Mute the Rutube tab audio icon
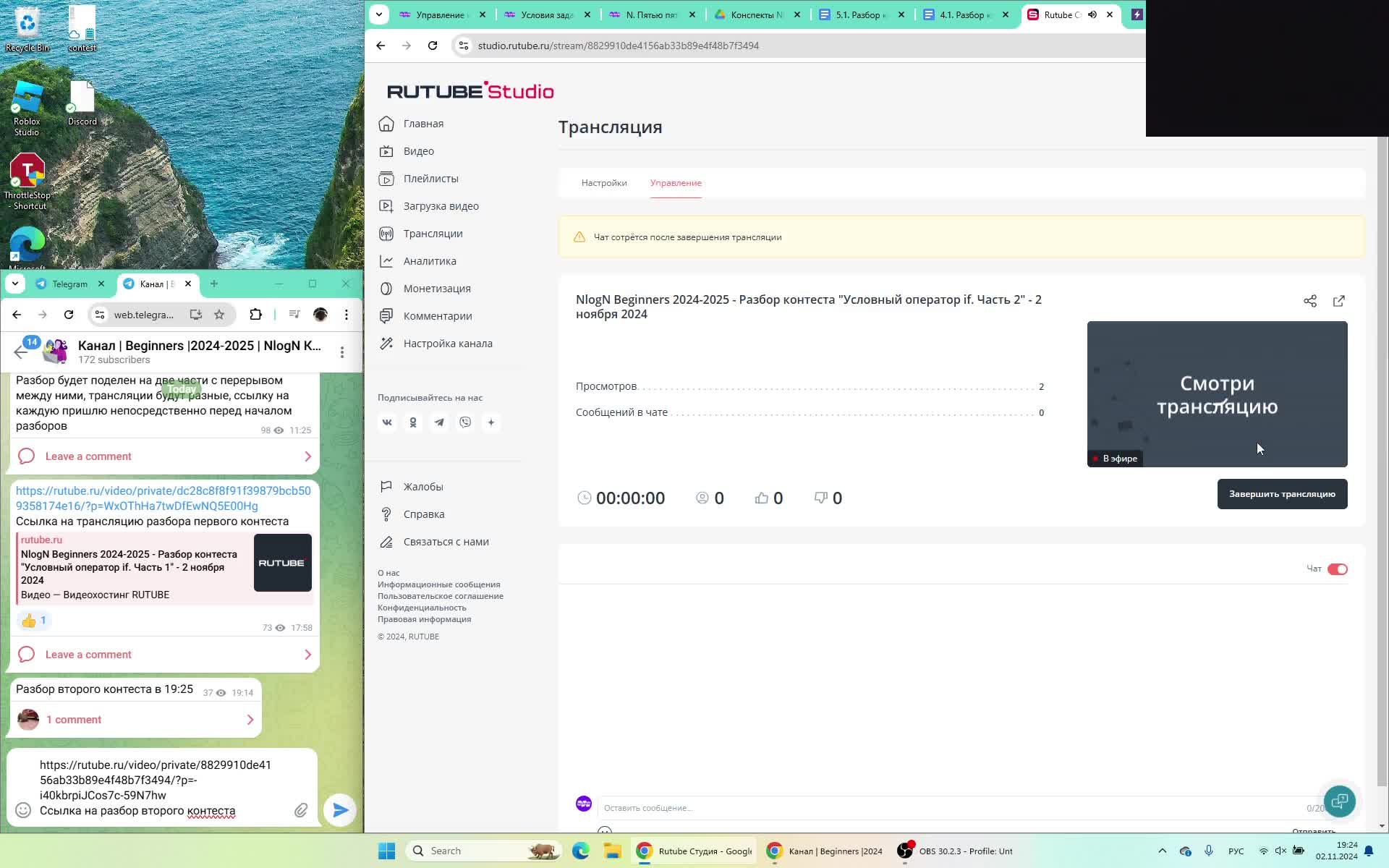The image size is (1389, 868). [x=1092, y=14]
